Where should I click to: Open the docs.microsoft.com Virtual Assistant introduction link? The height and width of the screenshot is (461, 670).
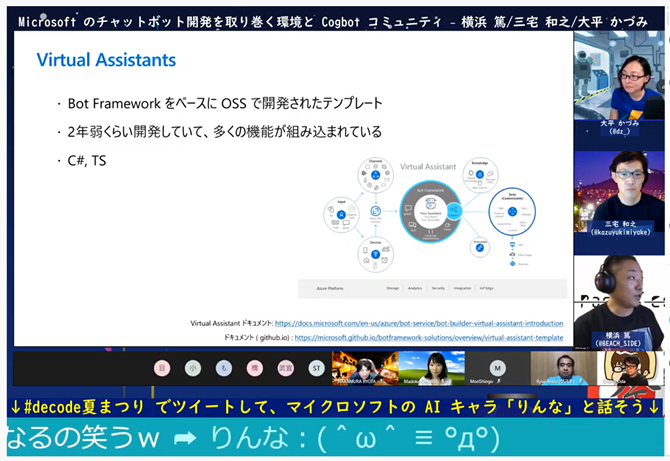pyautogui.click(x=419, y=323)
